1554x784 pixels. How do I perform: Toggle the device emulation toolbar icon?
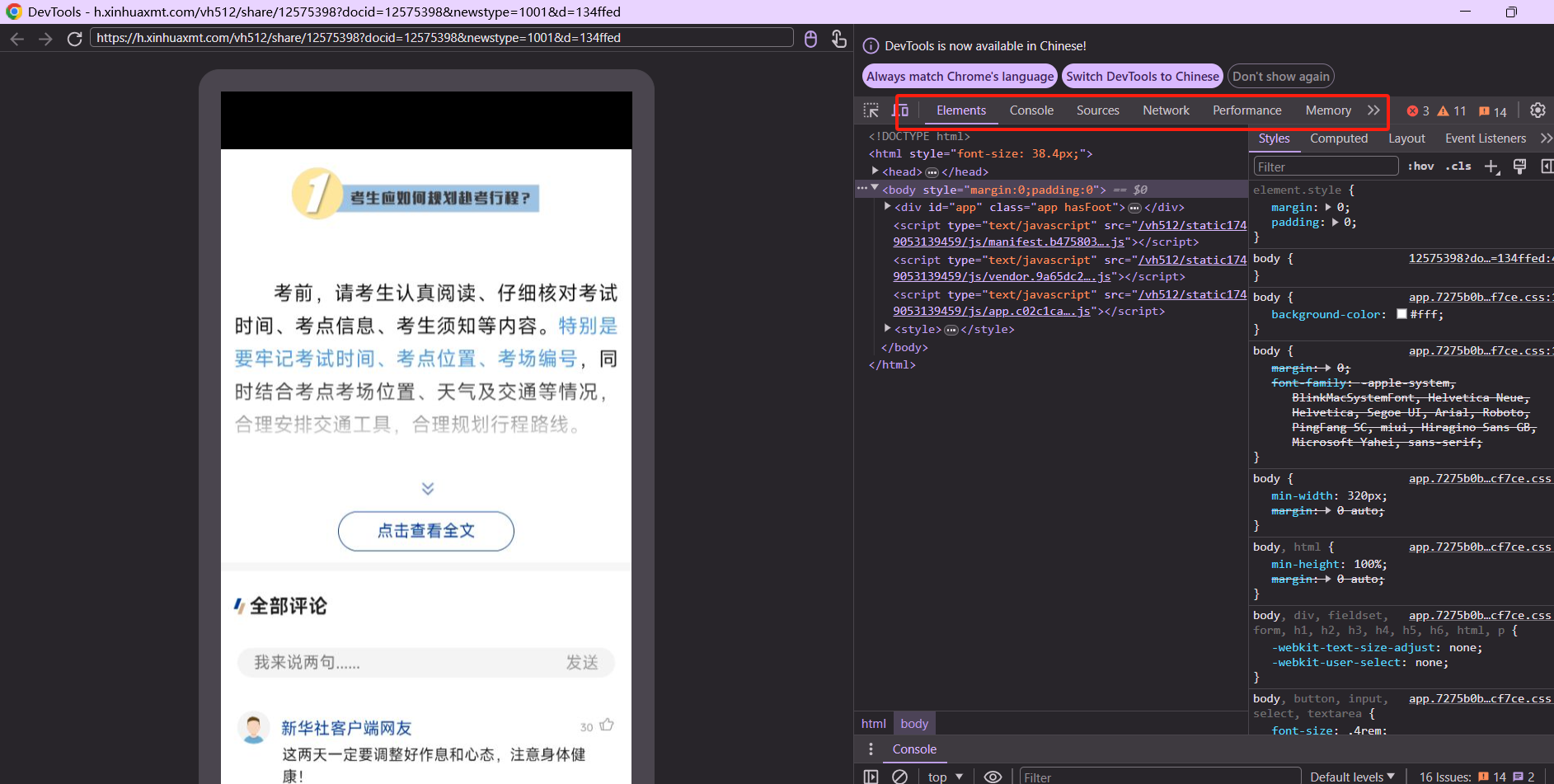pyautogui.click(x=901, y=110)
